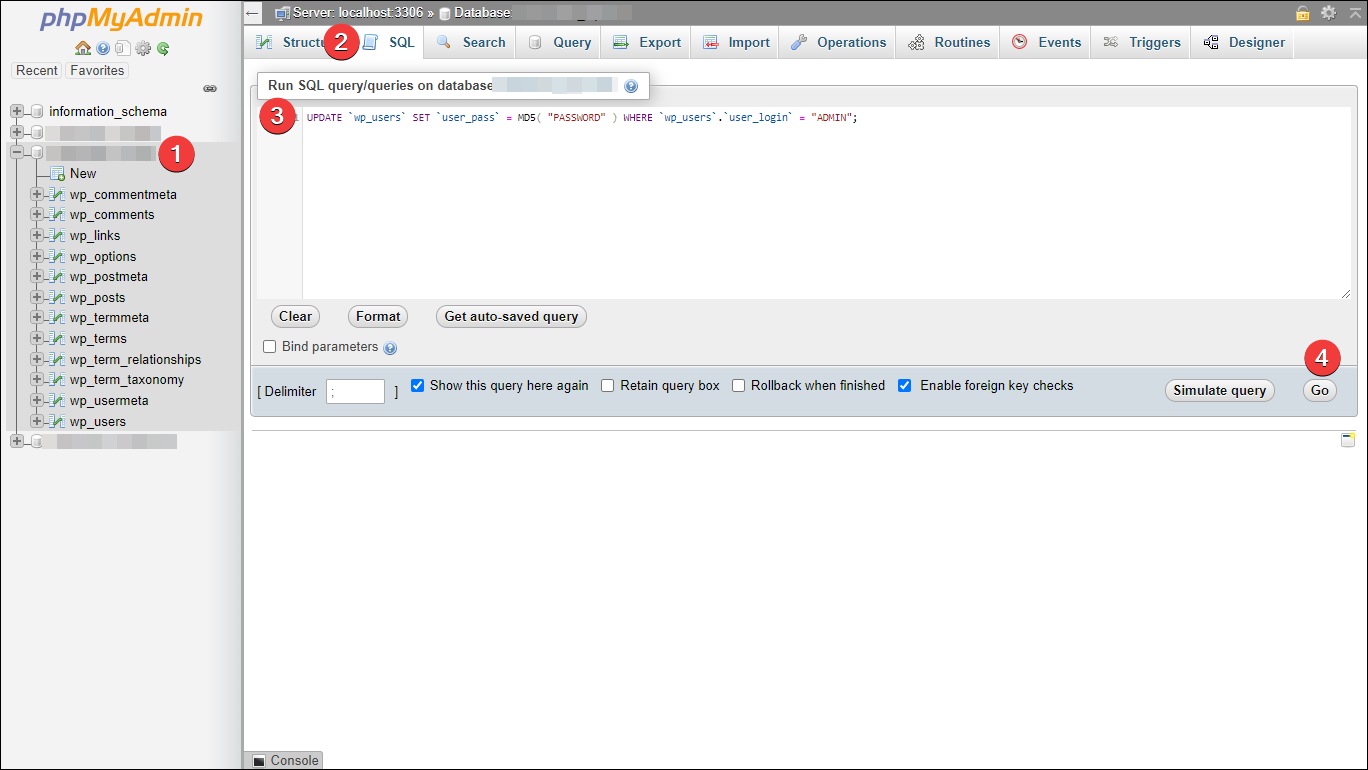Show Recent tables list

click(x=37, y=70)
